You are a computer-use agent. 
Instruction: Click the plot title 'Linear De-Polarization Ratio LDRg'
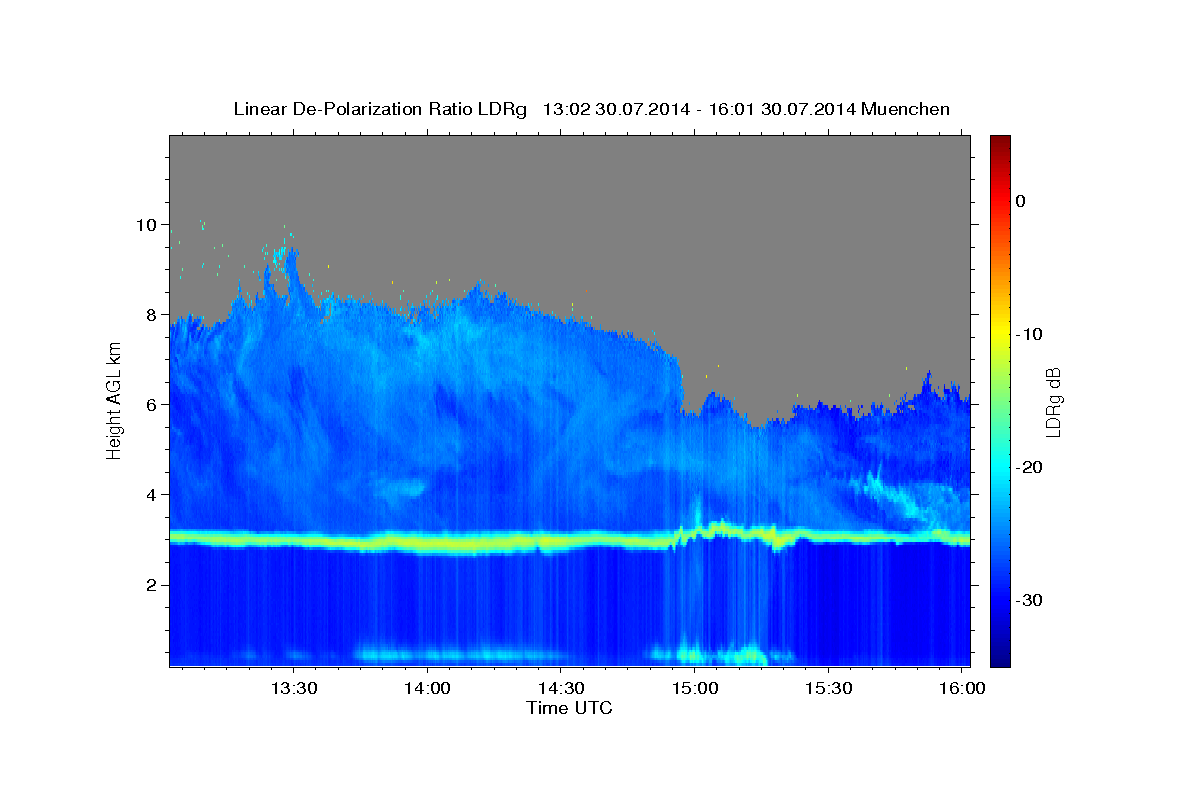[x=379, y=109]
